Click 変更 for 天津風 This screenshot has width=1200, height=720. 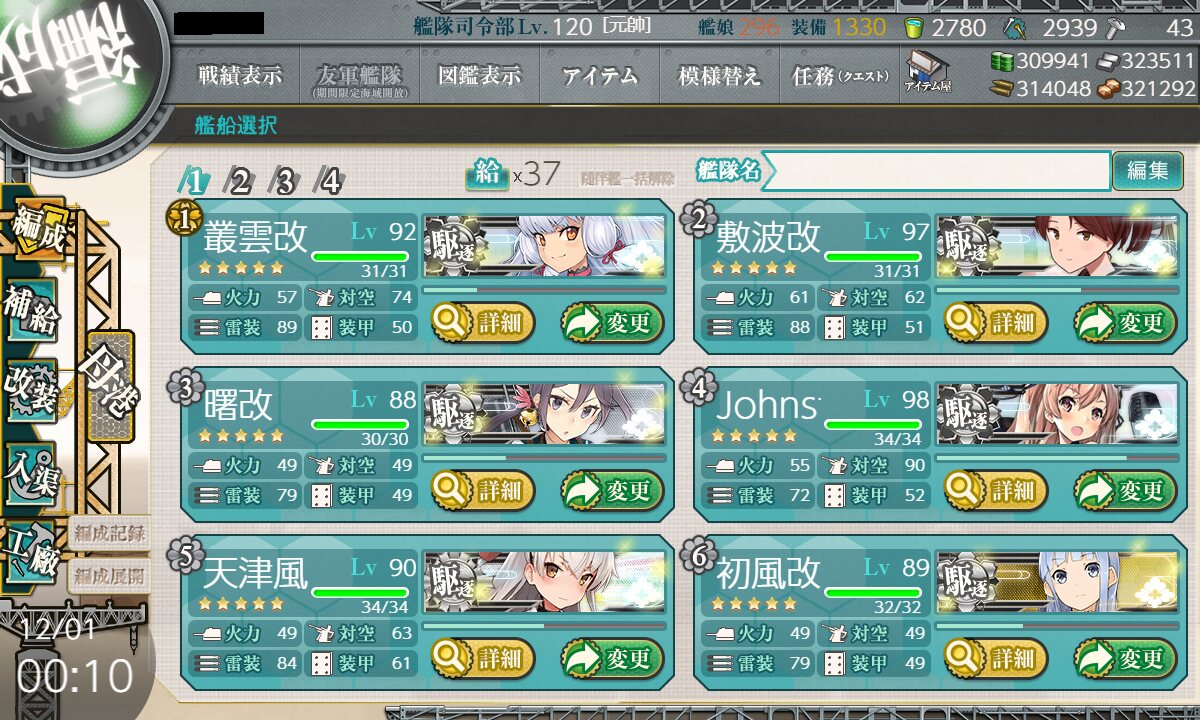coord(612,659)
